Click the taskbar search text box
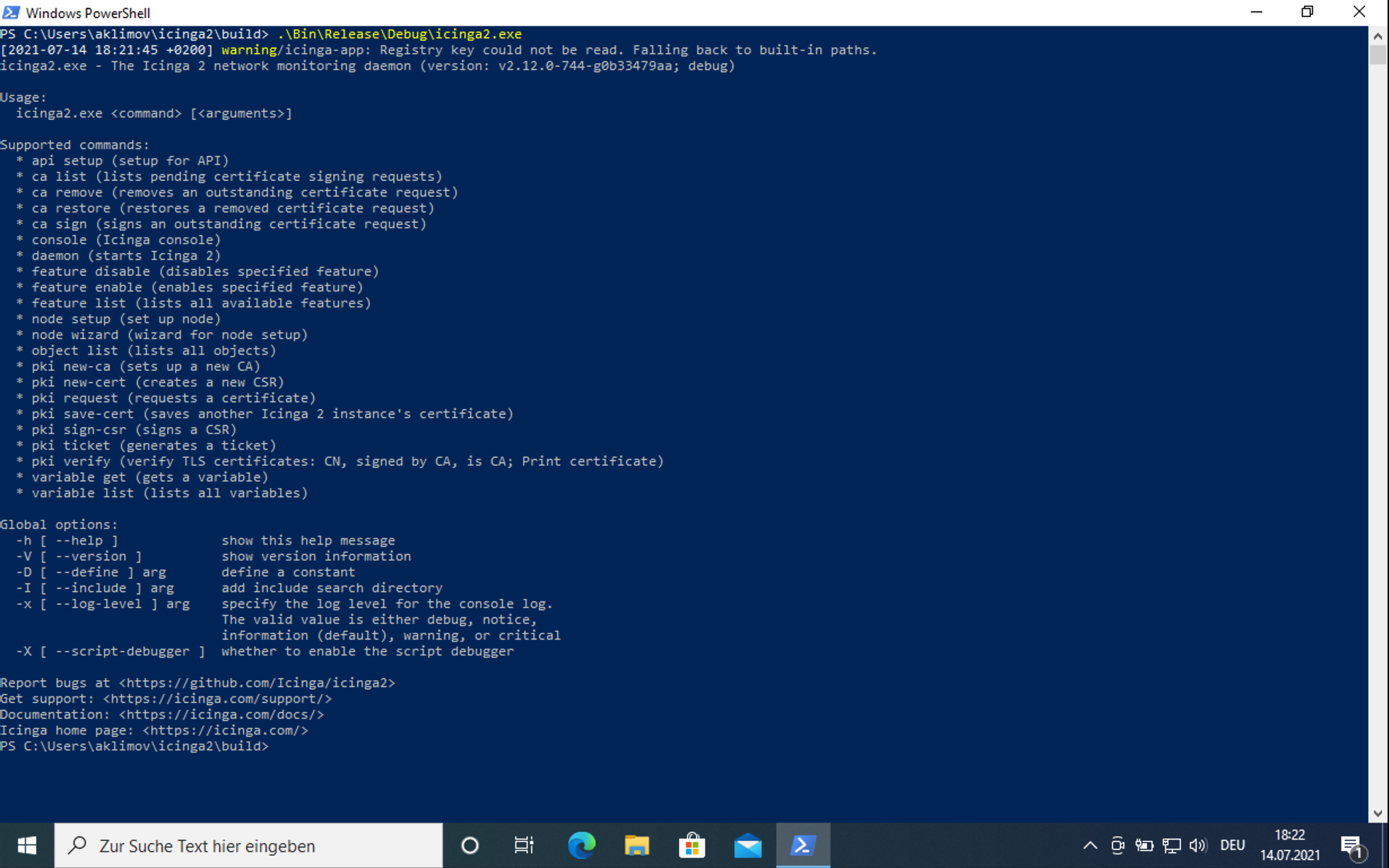 (248, 846)
